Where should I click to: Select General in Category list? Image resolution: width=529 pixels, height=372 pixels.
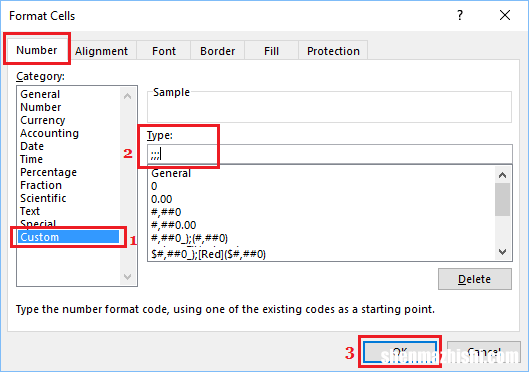[x=69, y=94]
